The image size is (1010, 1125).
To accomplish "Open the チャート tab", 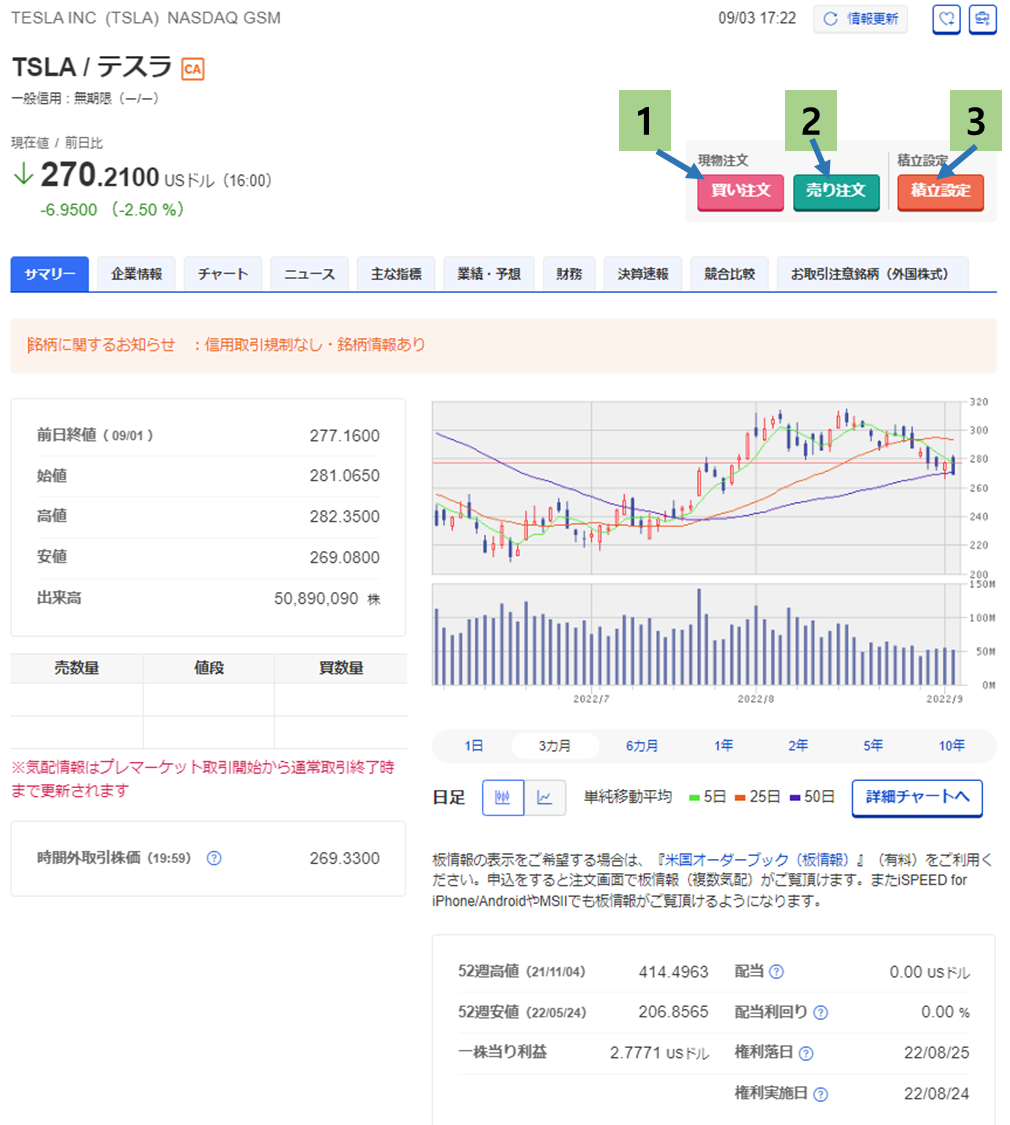I will coord(223,274).
